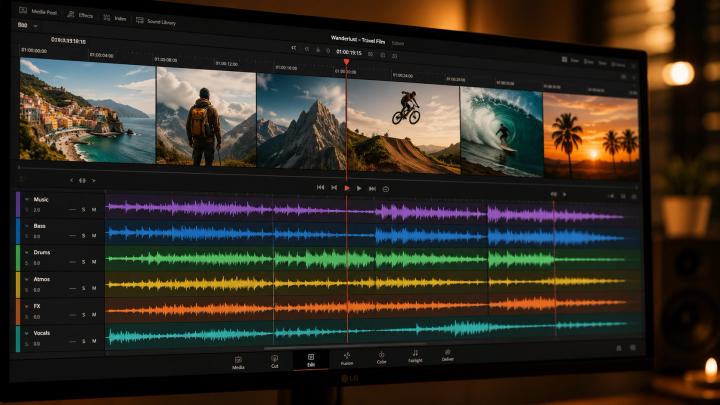Click the 01:00:19:15 timecode field
Screen dimensions: 720x405
349,52
